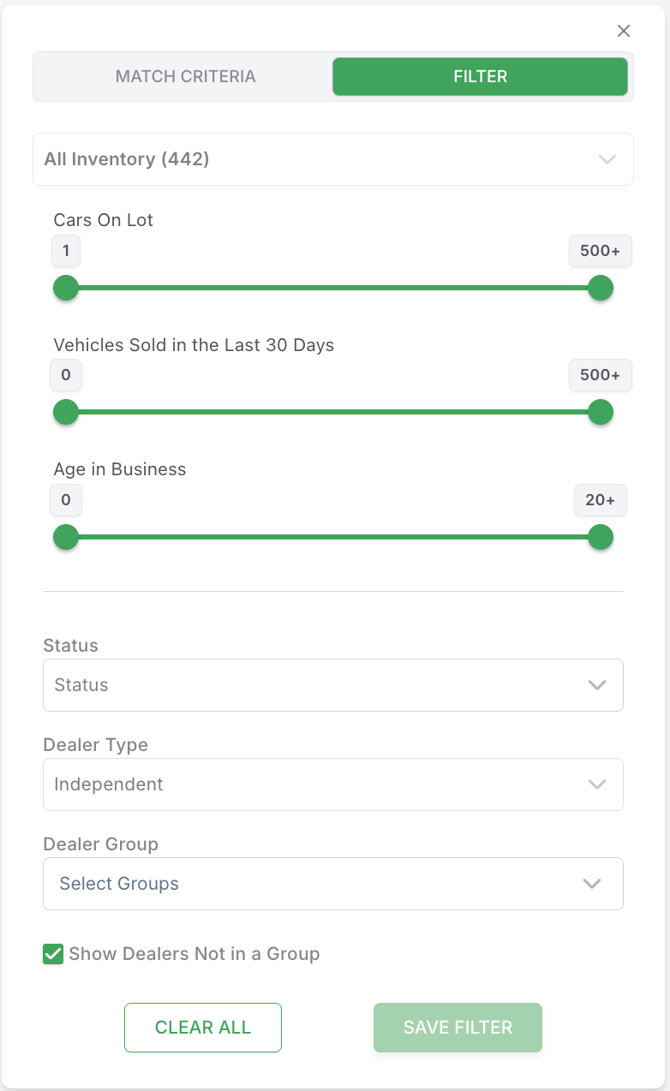
Task: Click Age in Business minimum slider handle
Action: 66,538
